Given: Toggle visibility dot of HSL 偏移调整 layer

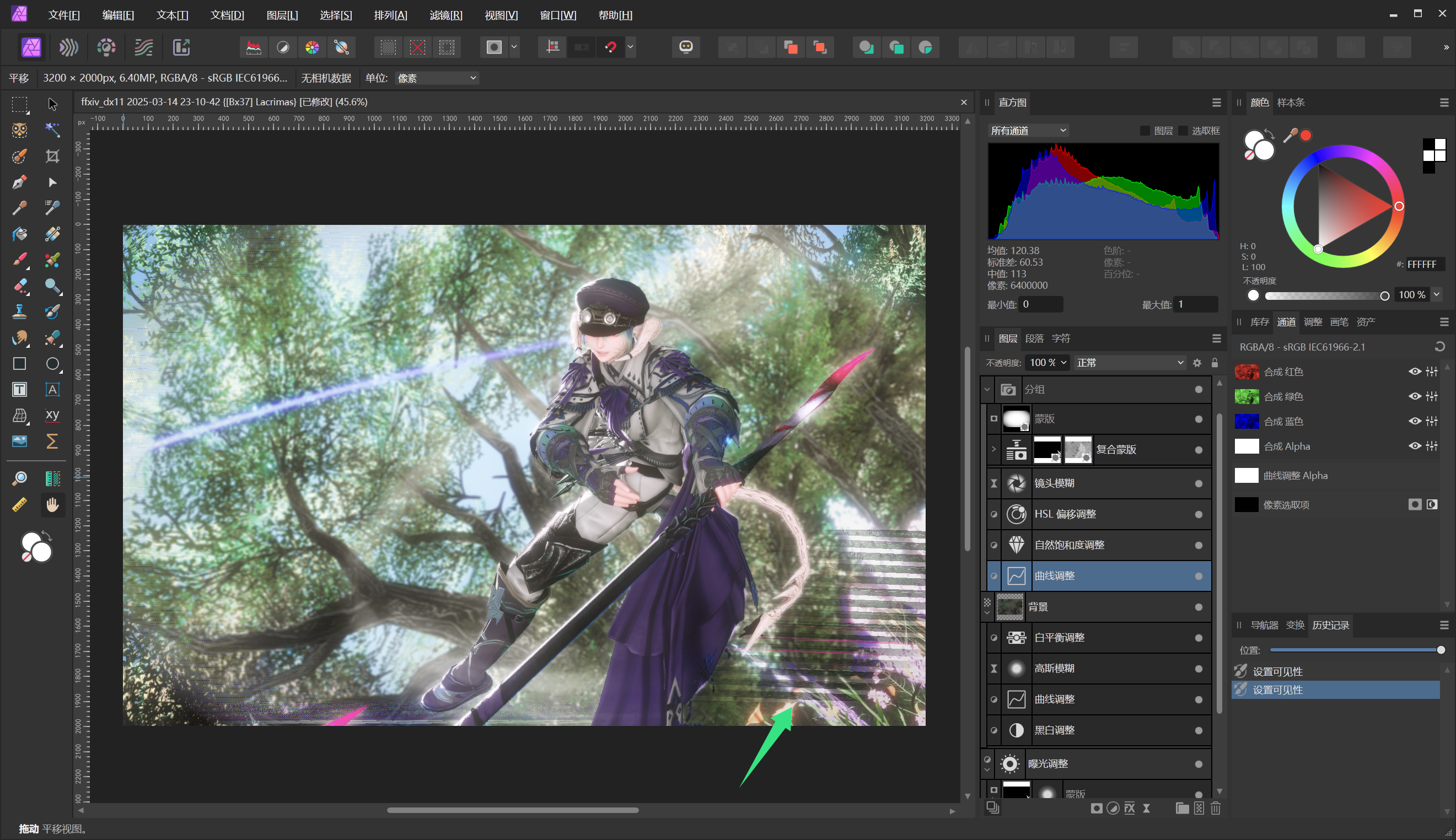Looking at the screenshot, I should (1199, 514).
